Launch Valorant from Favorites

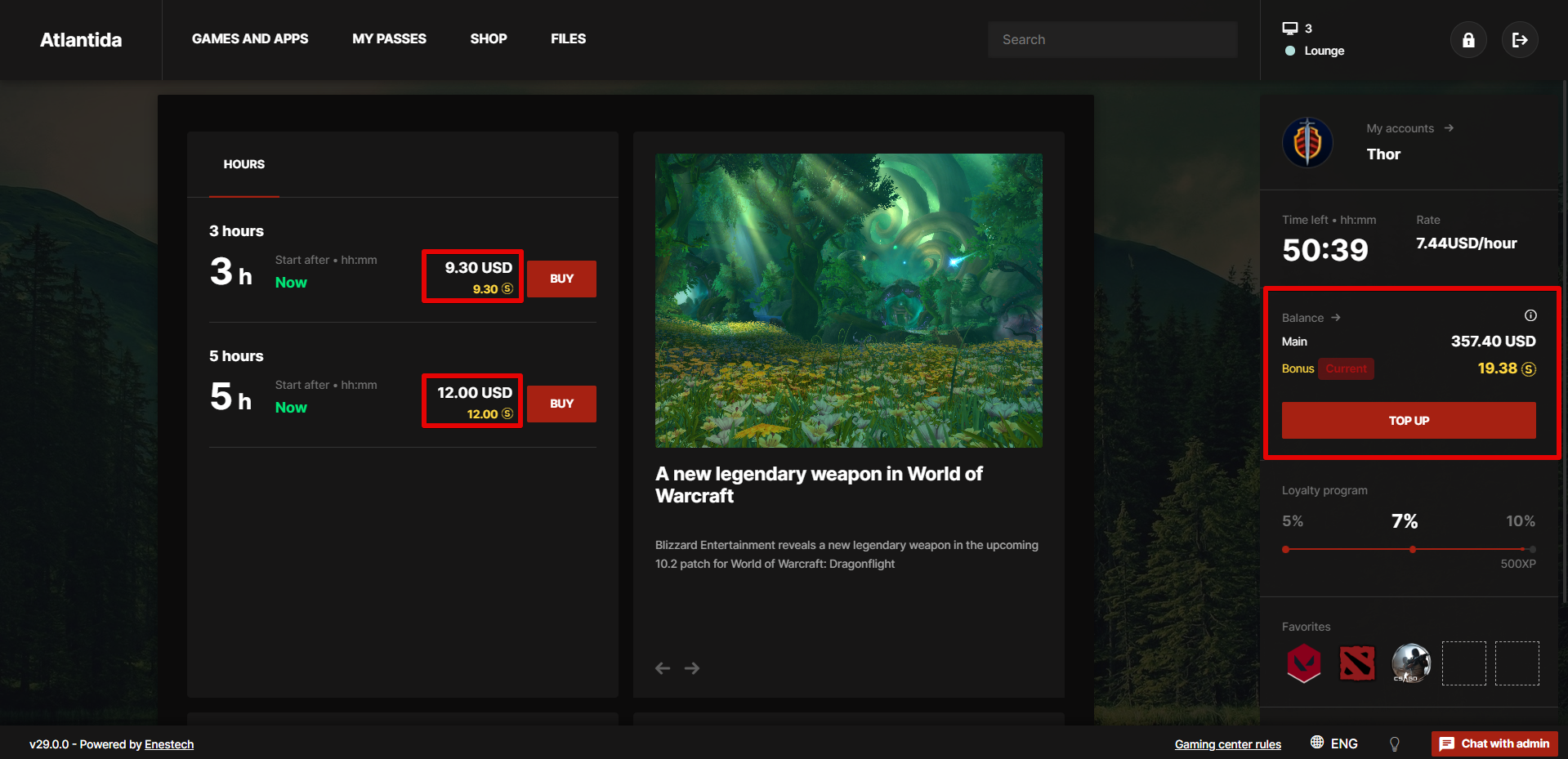click(x=1303, y=663)
